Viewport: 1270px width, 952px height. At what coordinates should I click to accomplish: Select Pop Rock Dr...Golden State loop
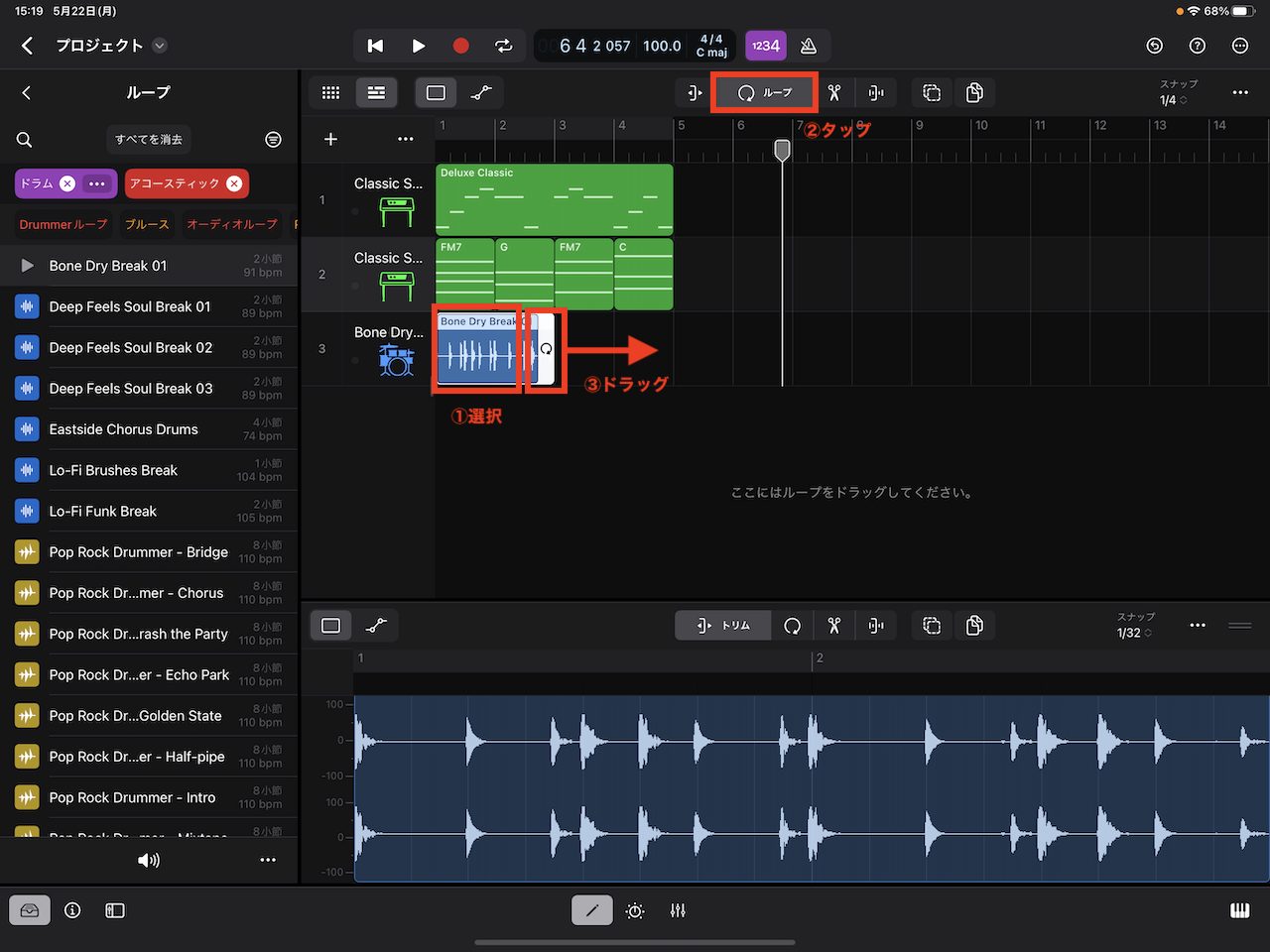(x=149, y=716)
